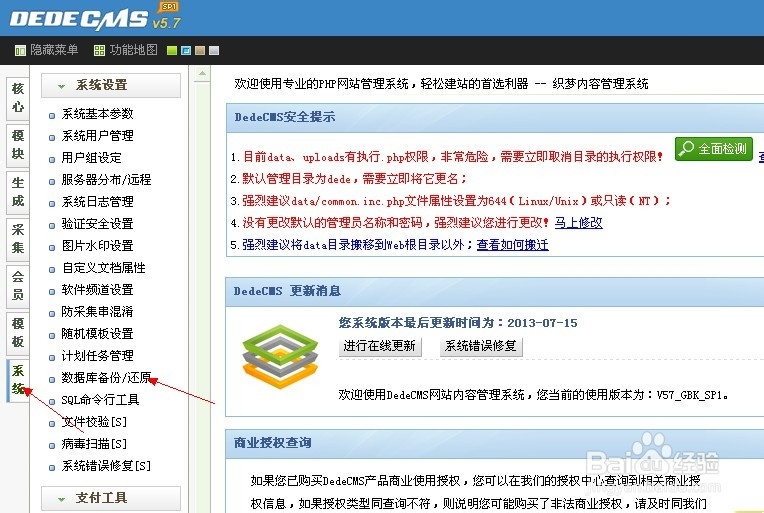Viewport: 764px width, 513px height.
Task: Click the DedeCMS 更新消息 panel header
Action: 495,292
